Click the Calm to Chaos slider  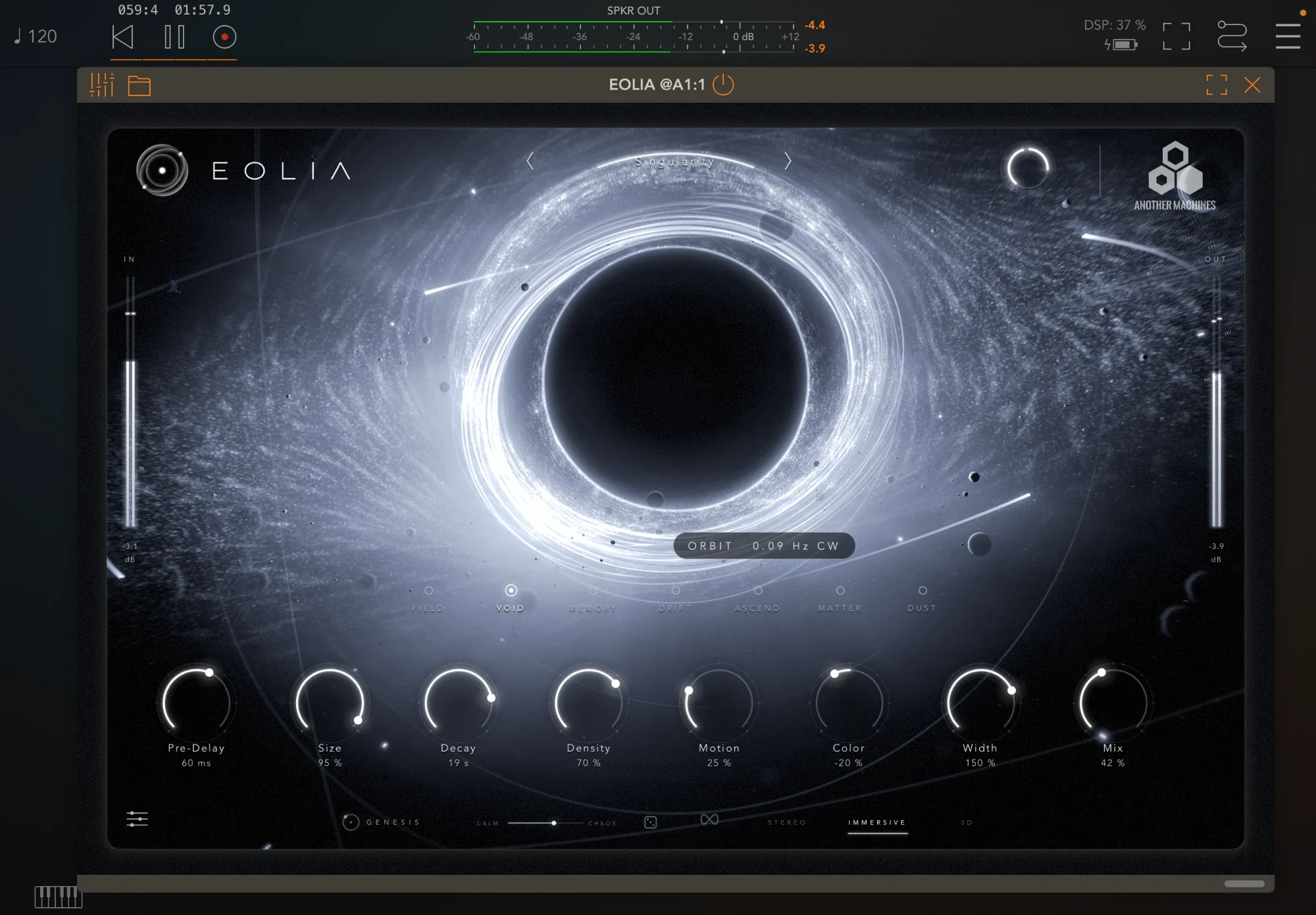[x=546, y=823]
